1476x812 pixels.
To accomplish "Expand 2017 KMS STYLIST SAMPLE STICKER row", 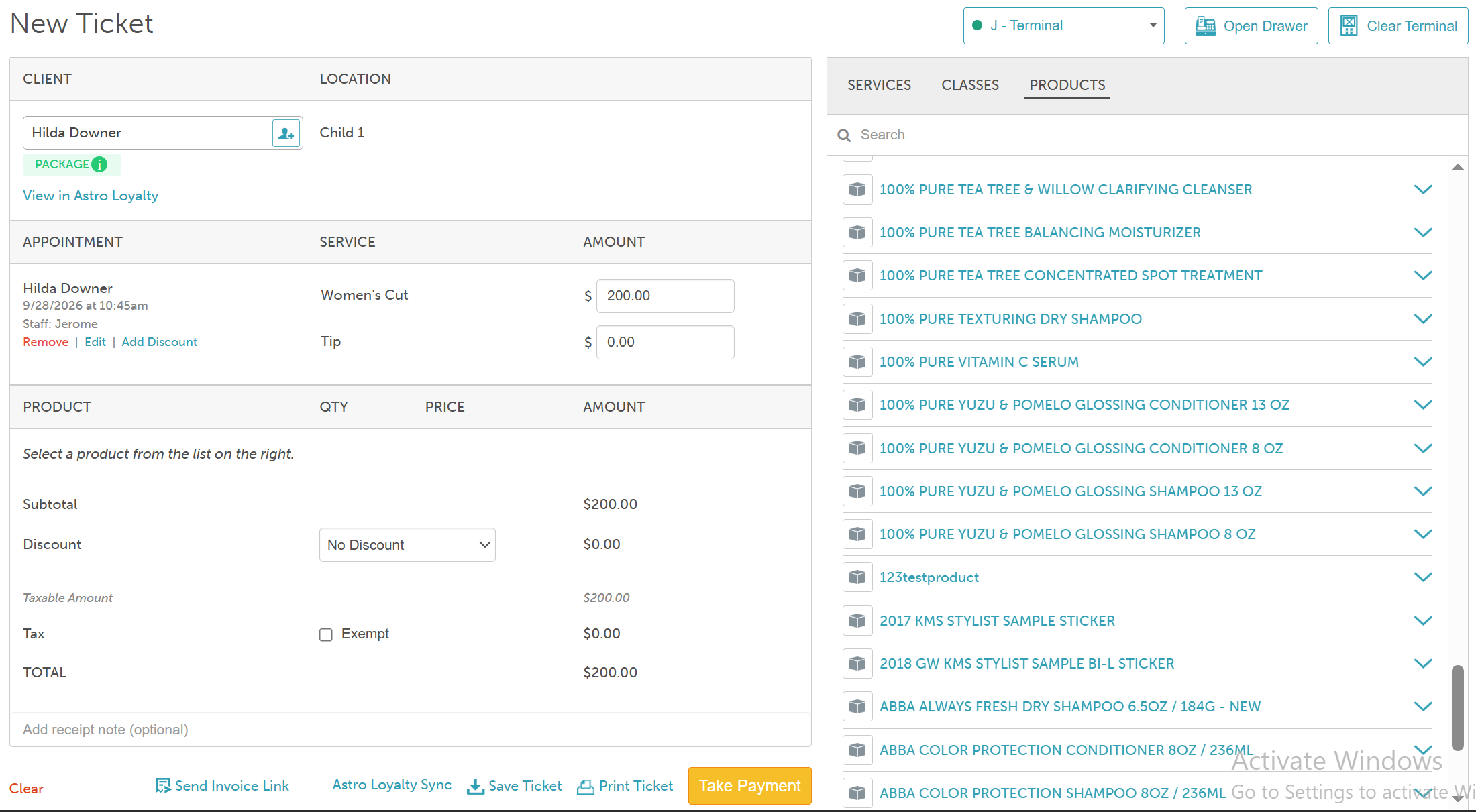I will [1138, 621].
